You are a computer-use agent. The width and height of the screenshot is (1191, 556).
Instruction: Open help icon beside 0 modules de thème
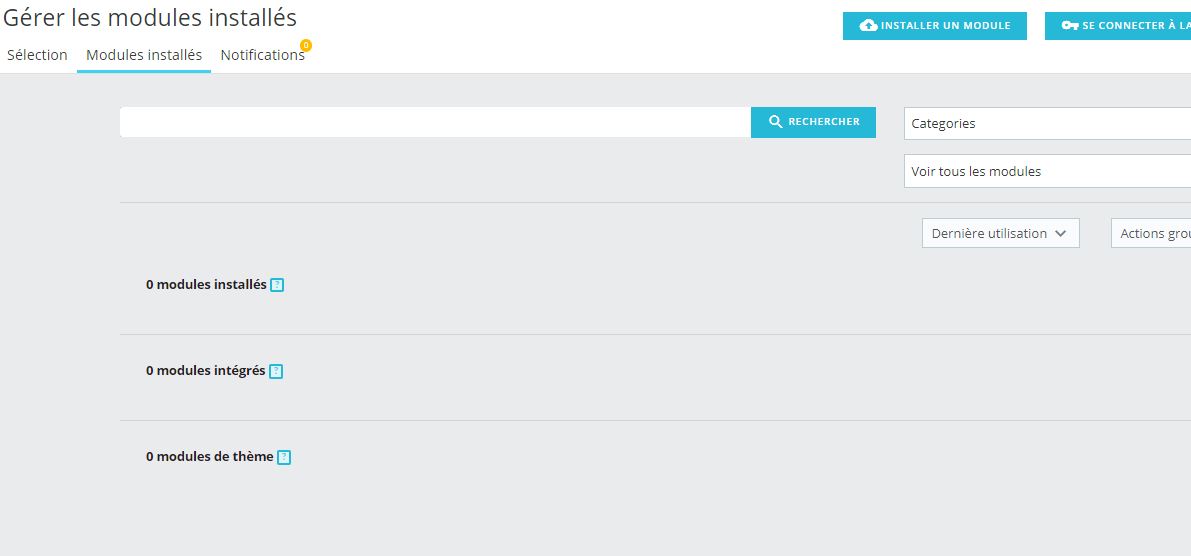tap(284, 457)
